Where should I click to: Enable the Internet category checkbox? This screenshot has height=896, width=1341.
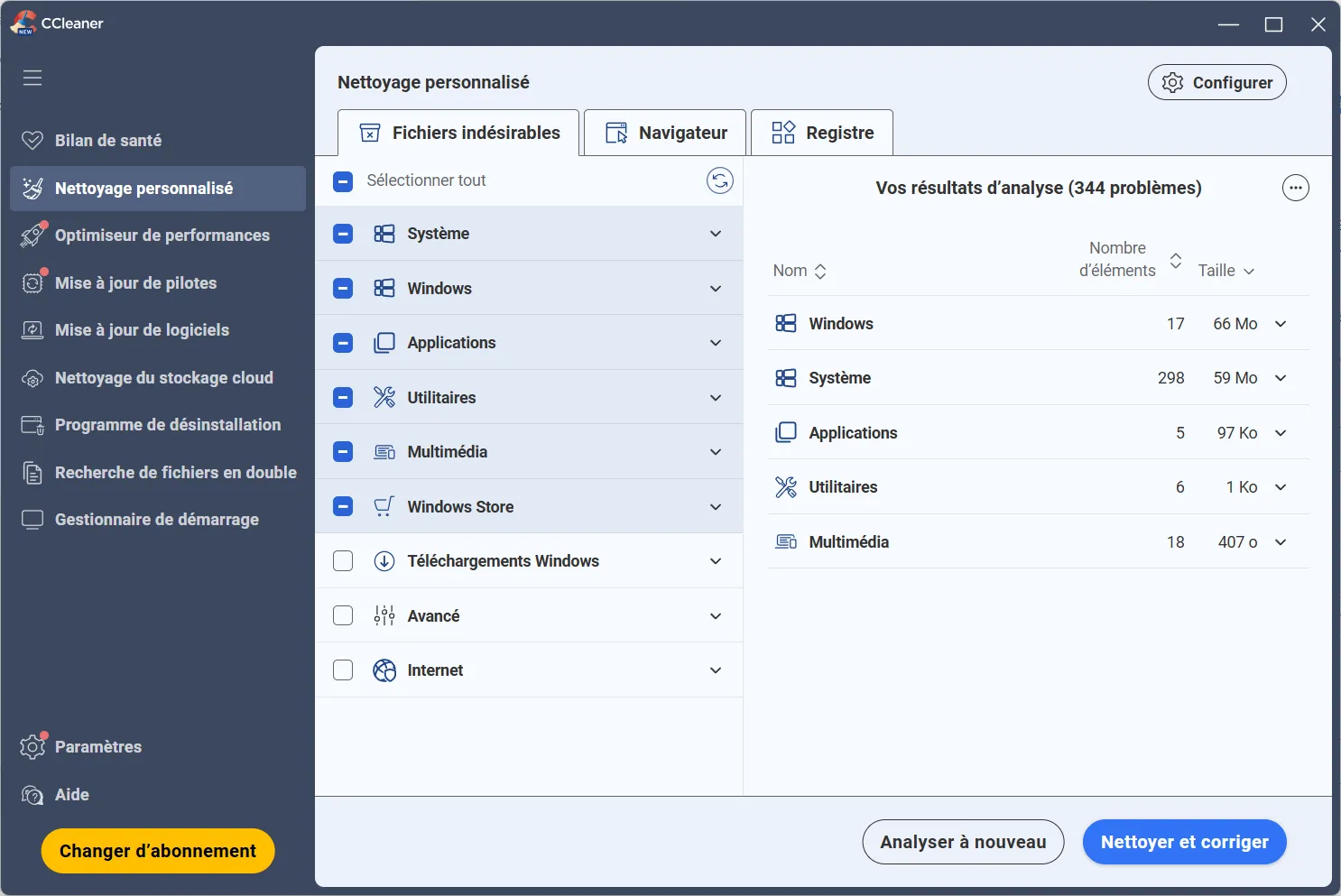(343, 670)
